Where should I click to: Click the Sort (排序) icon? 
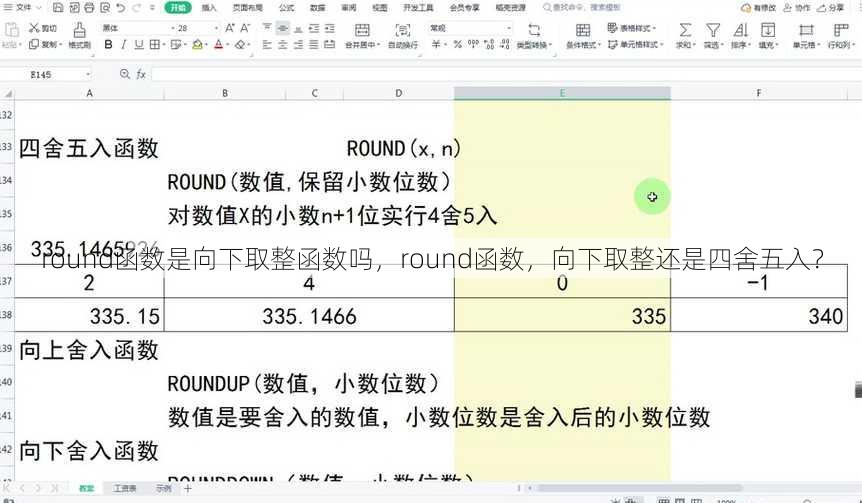tap(741, 30)
